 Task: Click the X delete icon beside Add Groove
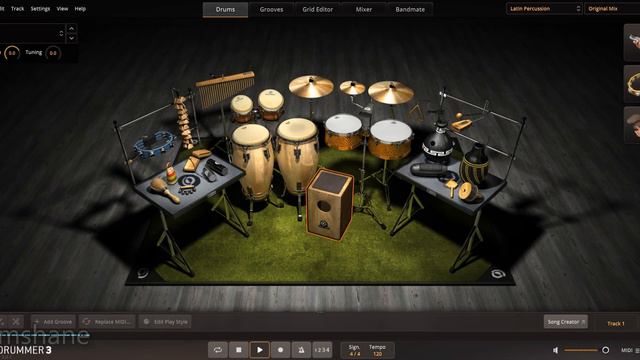pos(16,322)
